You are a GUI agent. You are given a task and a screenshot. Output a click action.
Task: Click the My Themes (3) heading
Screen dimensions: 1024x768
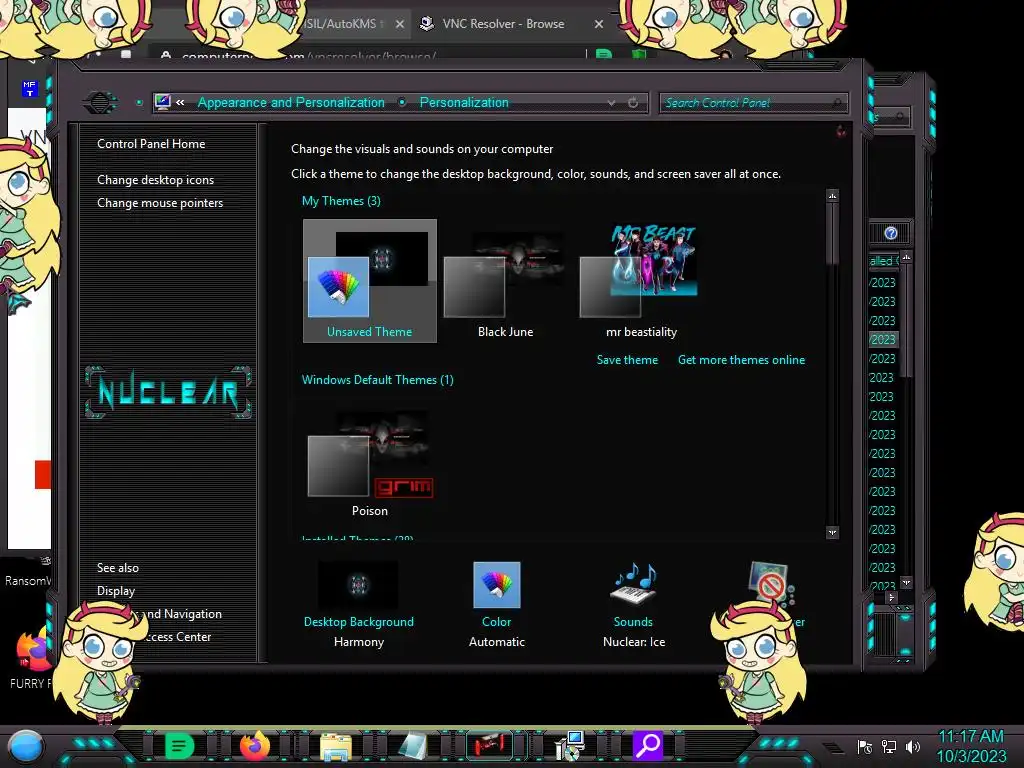[341, 200]
